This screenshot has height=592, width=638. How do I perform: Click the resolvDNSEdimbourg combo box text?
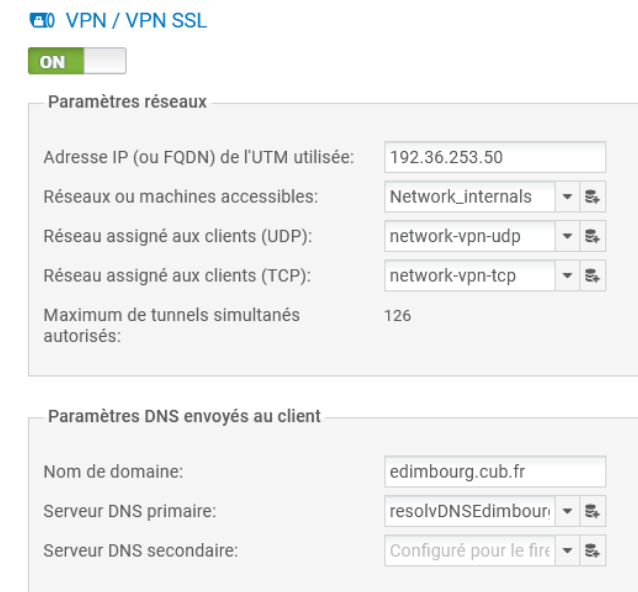469,508
